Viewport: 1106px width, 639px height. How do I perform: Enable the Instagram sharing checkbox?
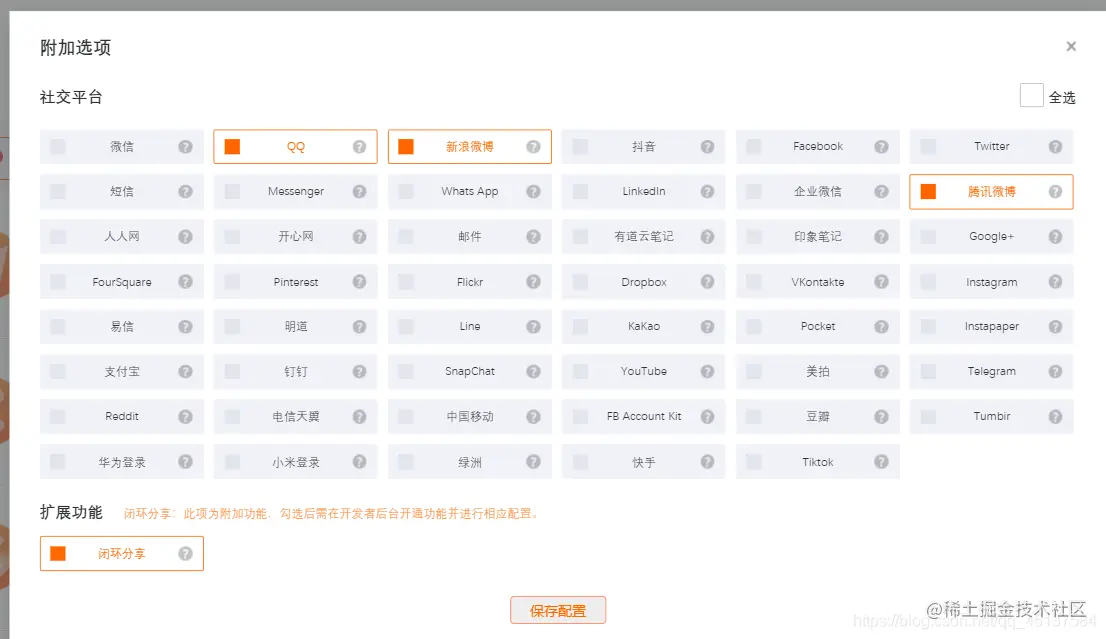click(926, 281)
